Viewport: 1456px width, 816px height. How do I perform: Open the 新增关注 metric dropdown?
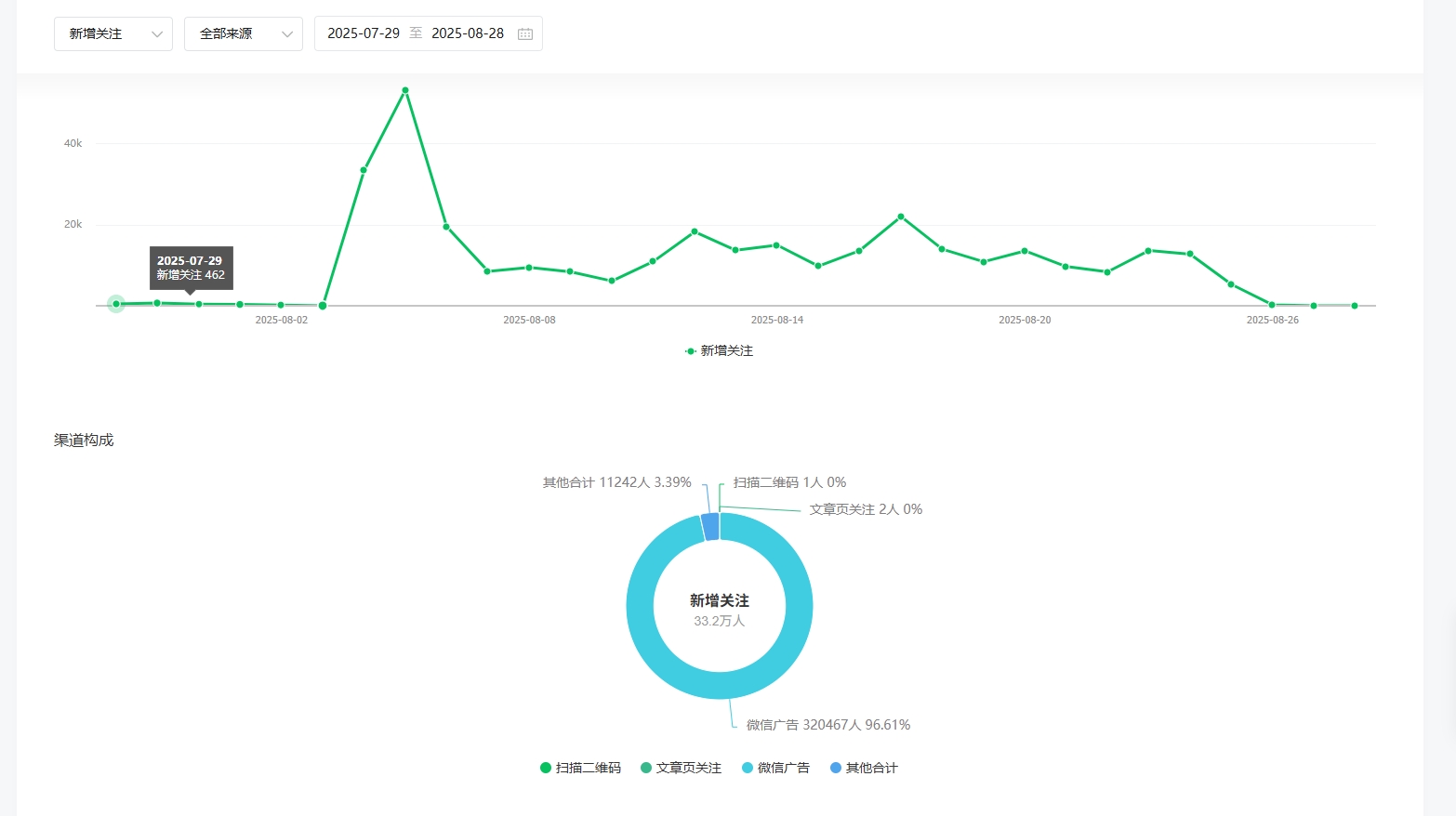(x=113, y=33)
